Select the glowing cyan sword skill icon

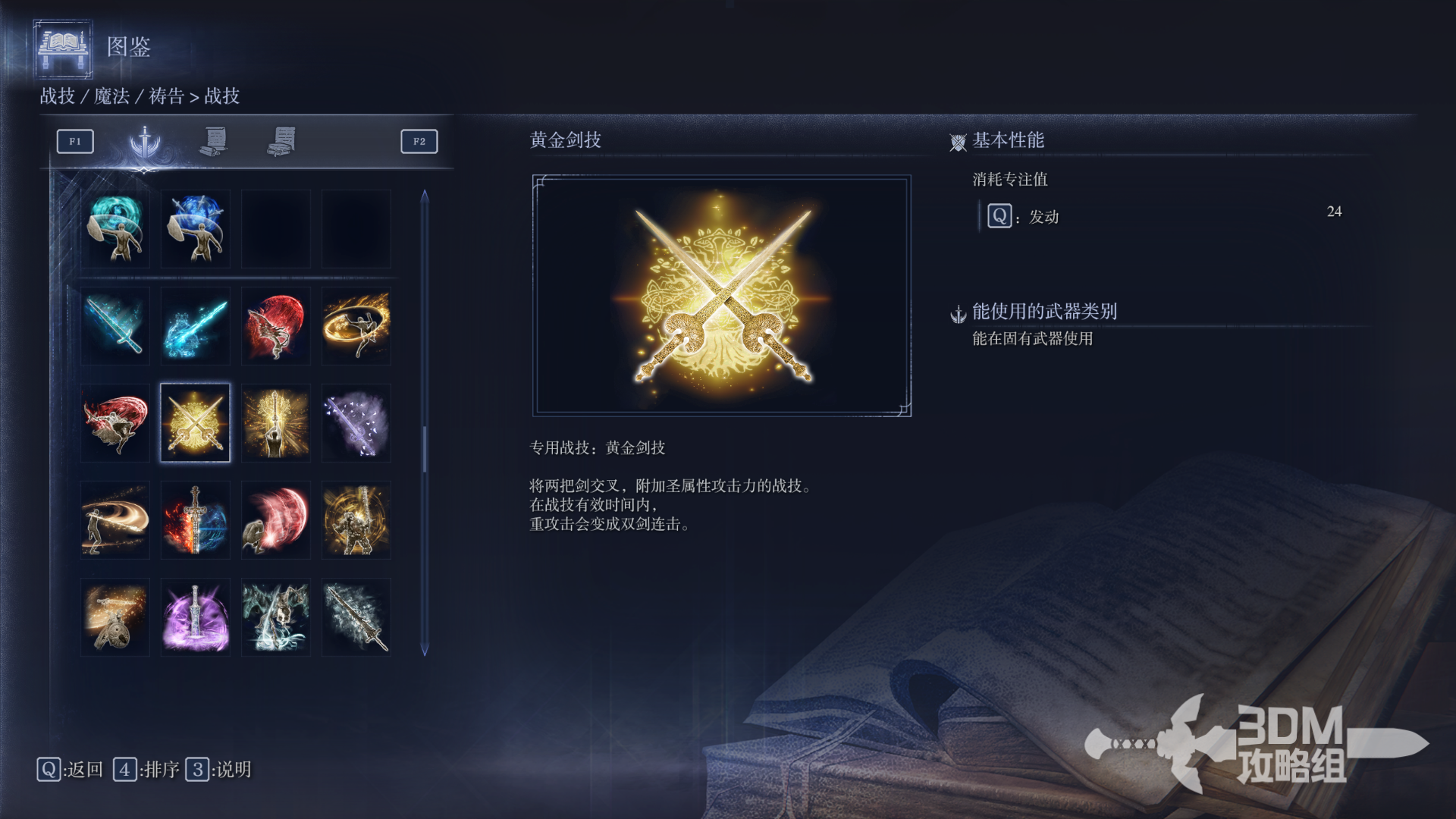pos(115,325)
